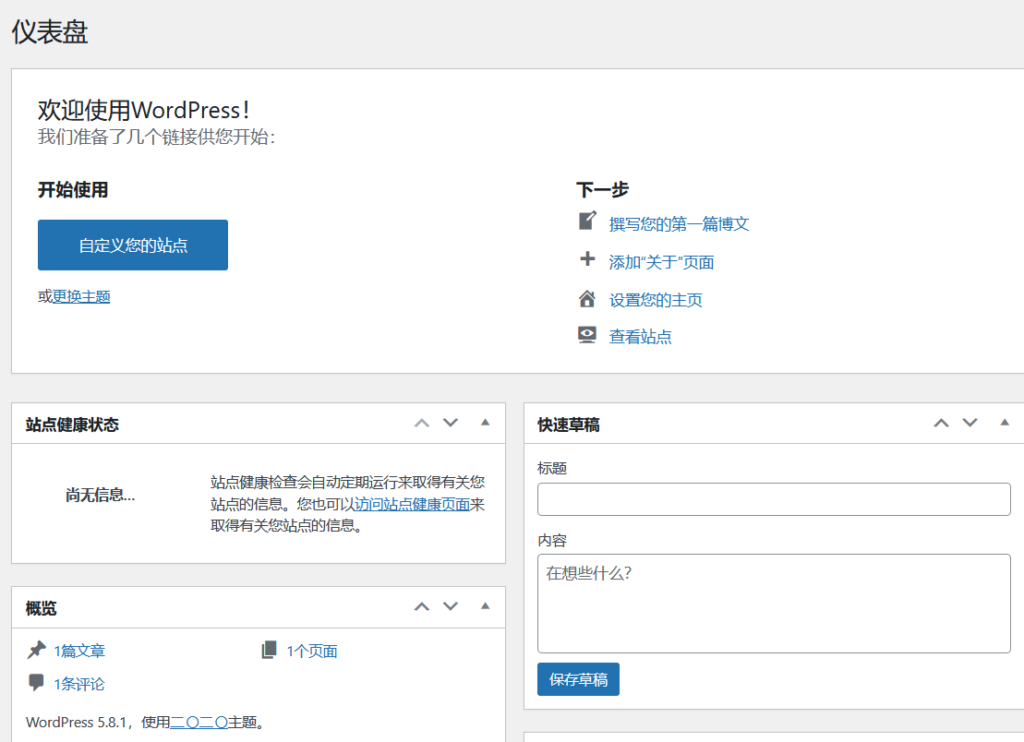The height and width of the screenshot is (742, 1024).
Task: Click the 仪表盘 page heading
Action: coord(50,31)
